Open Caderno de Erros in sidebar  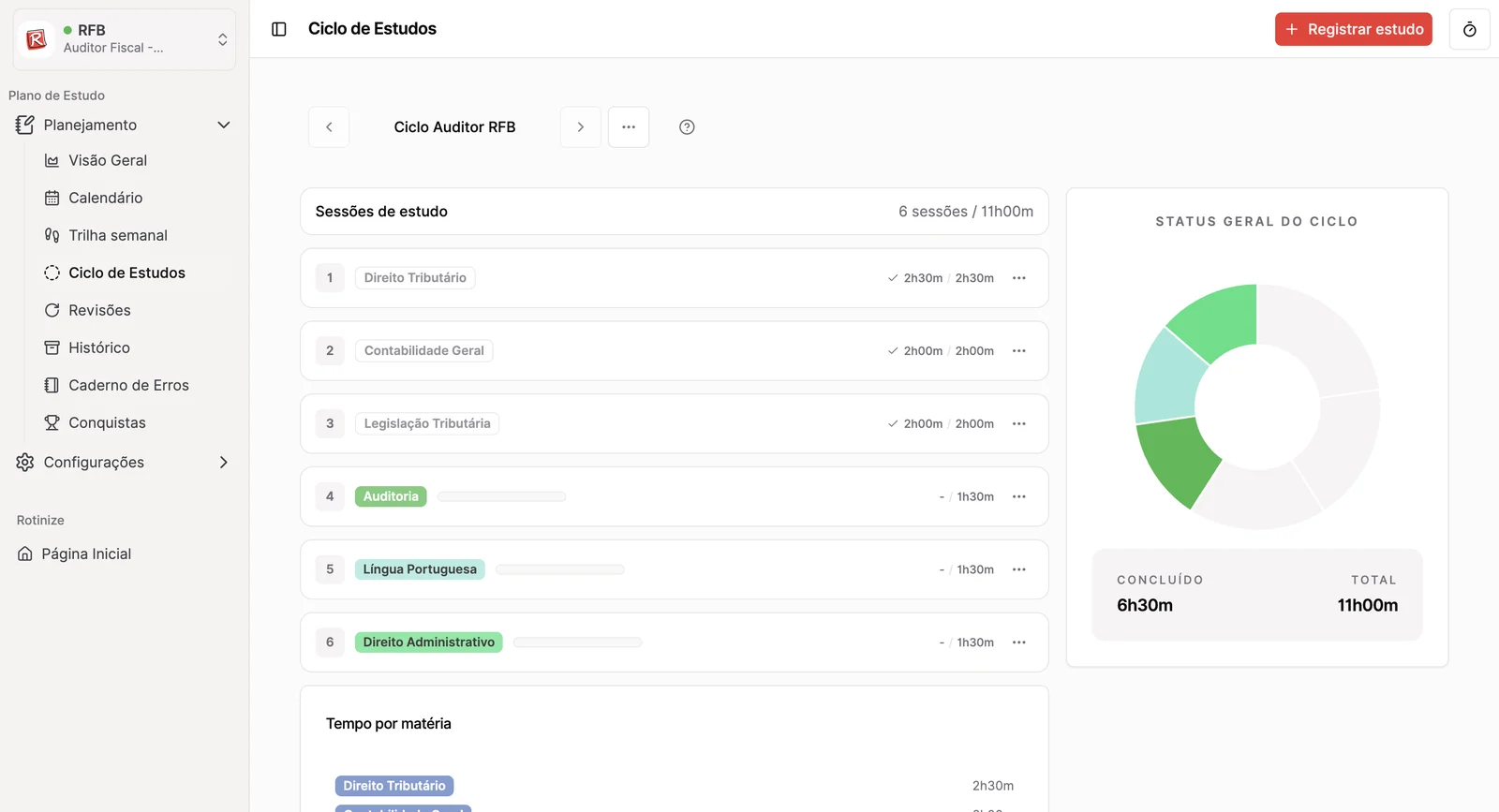(x=128, y=385)
